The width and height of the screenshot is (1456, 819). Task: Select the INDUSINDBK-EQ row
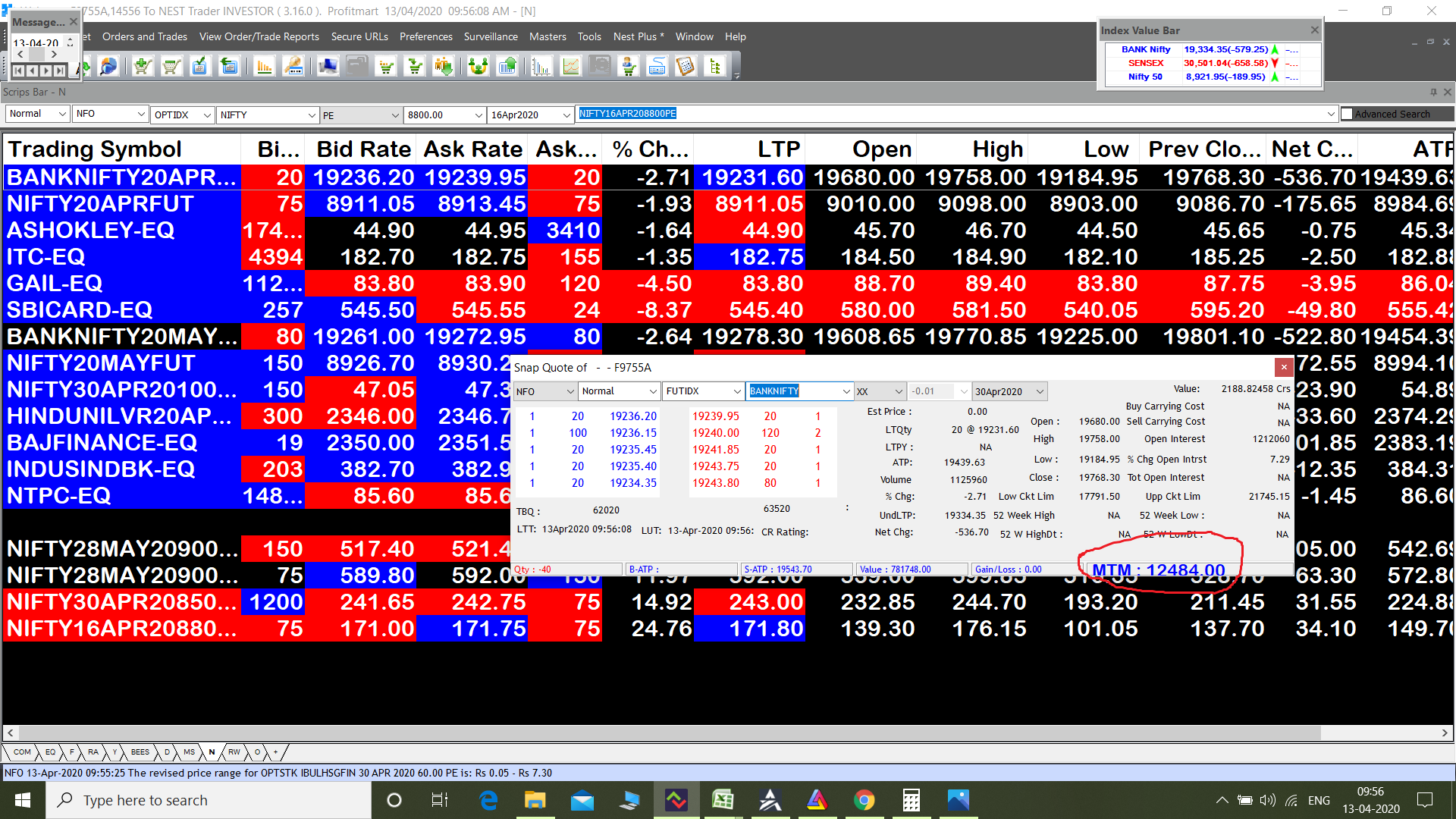[258, 469]
